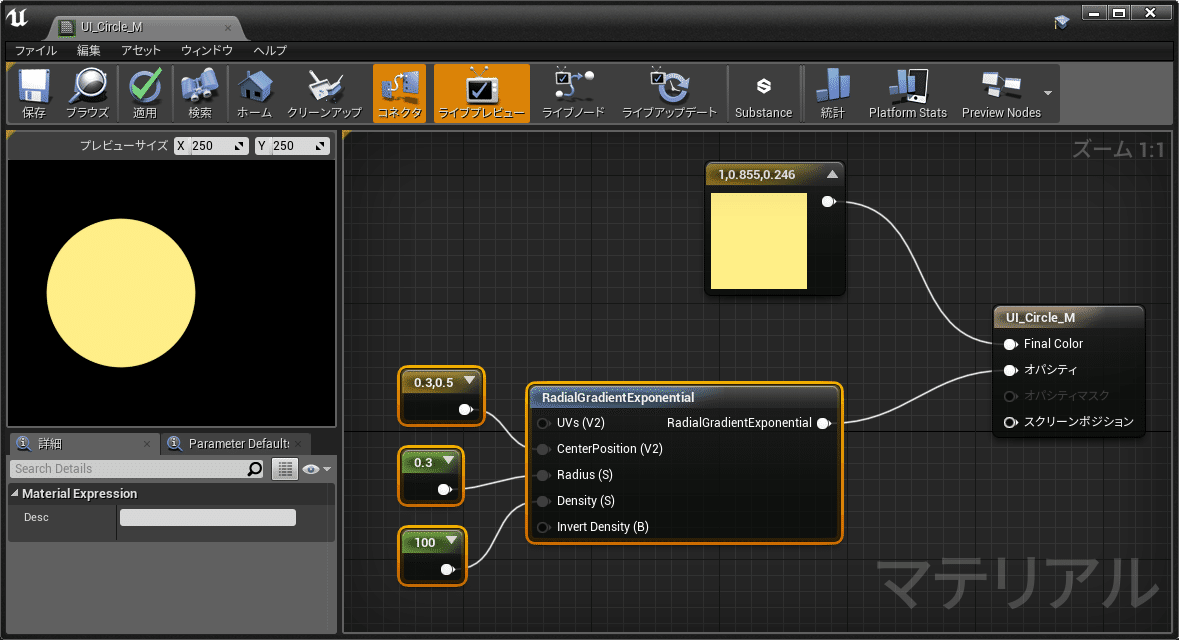Close the Parameter Defaults tab
The image size is (1179, 640).
point(299,444)
